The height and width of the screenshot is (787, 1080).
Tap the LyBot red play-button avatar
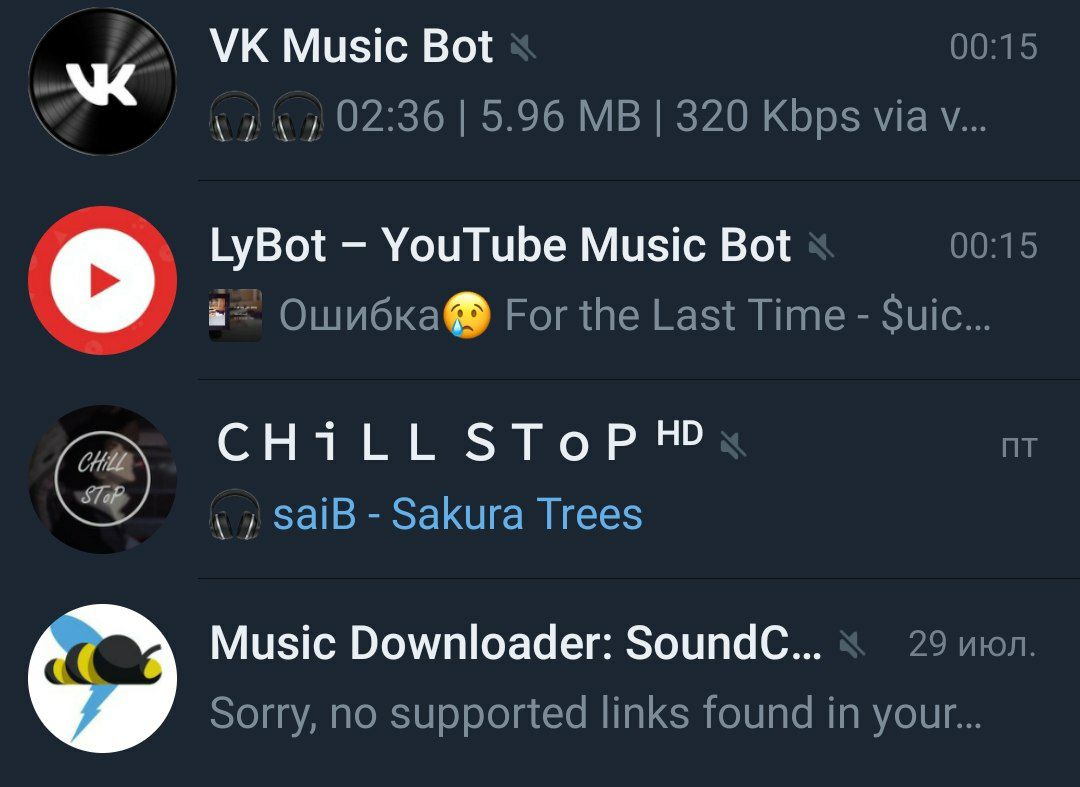[x=102, y=280]
